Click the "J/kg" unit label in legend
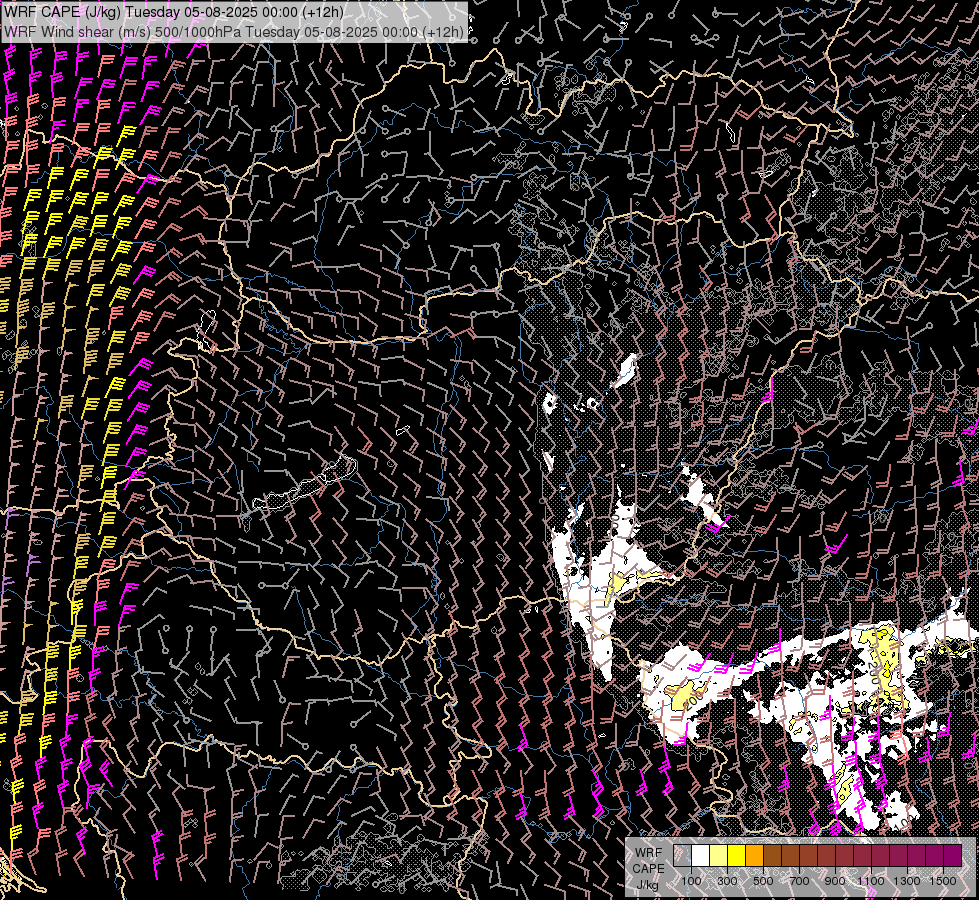The width and height of the screenshot is (979, 900). [647, 885]
